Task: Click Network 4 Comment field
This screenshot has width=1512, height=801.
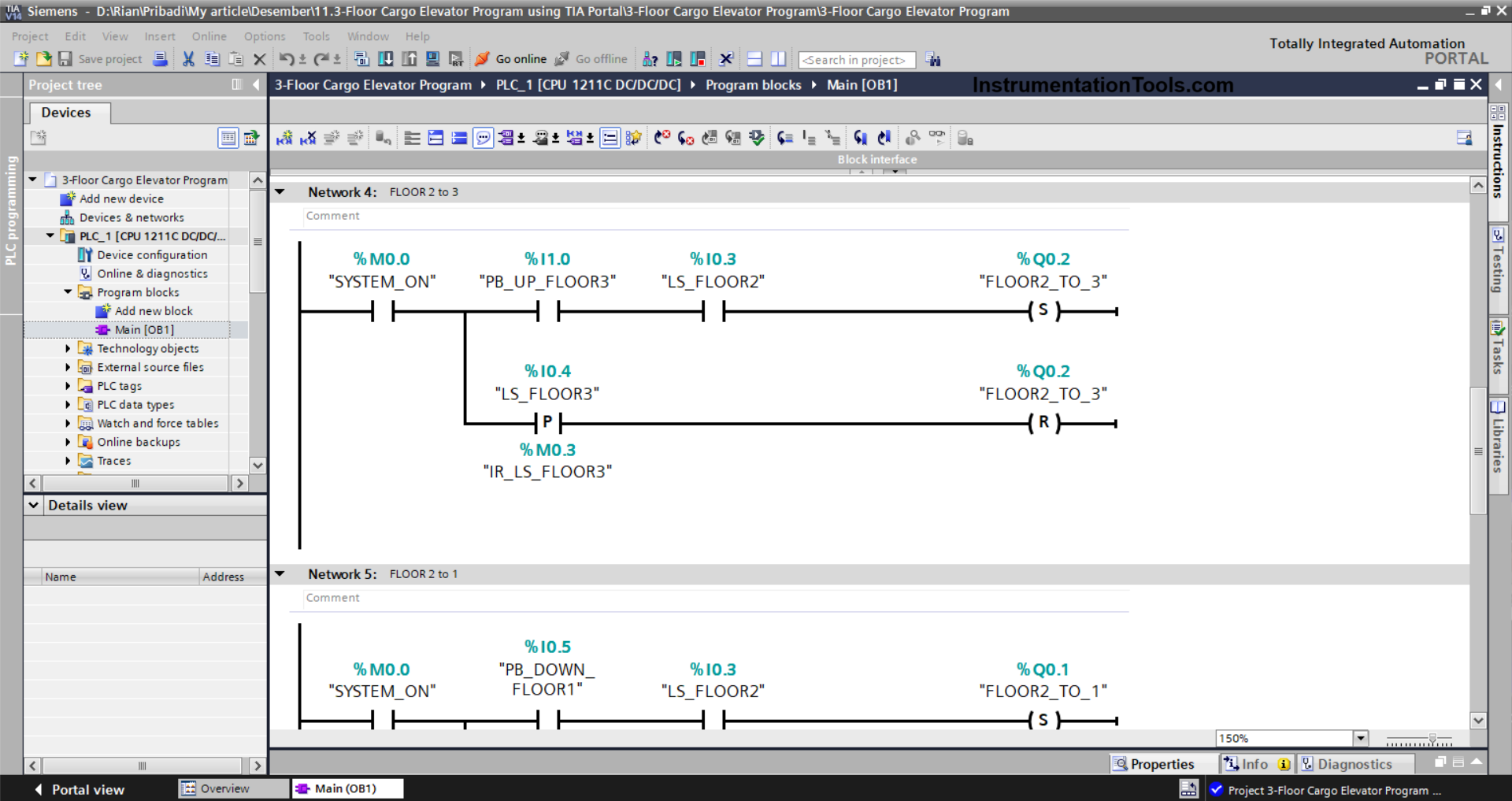Action: tap(717, 216)
